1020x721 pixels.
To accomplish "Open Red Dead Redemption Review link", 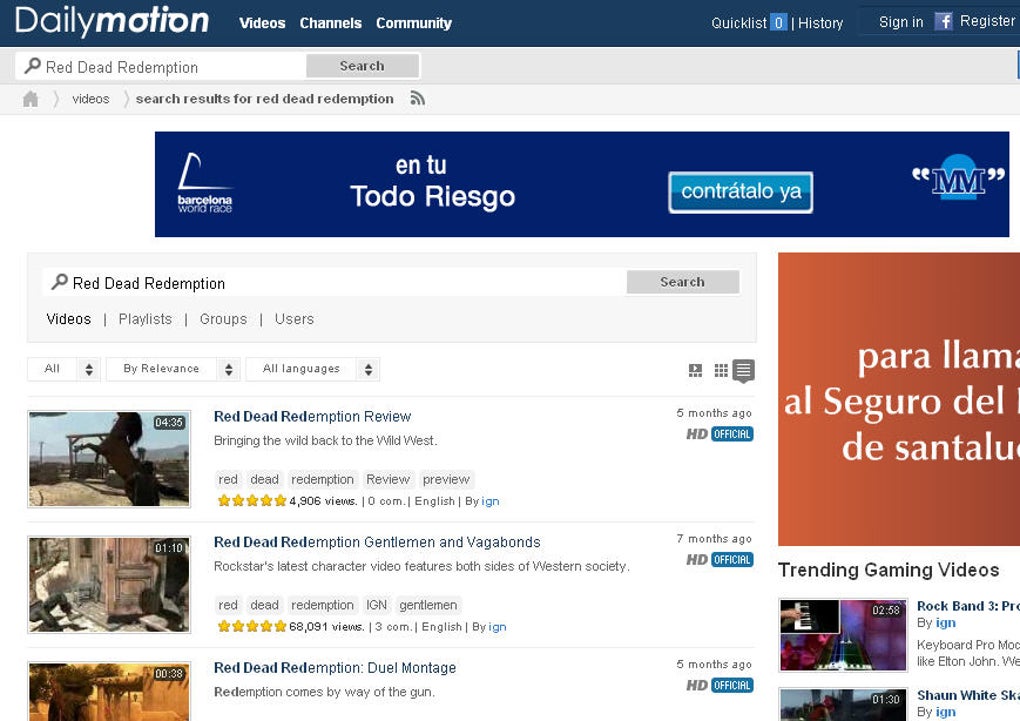I will pos(312,416).
